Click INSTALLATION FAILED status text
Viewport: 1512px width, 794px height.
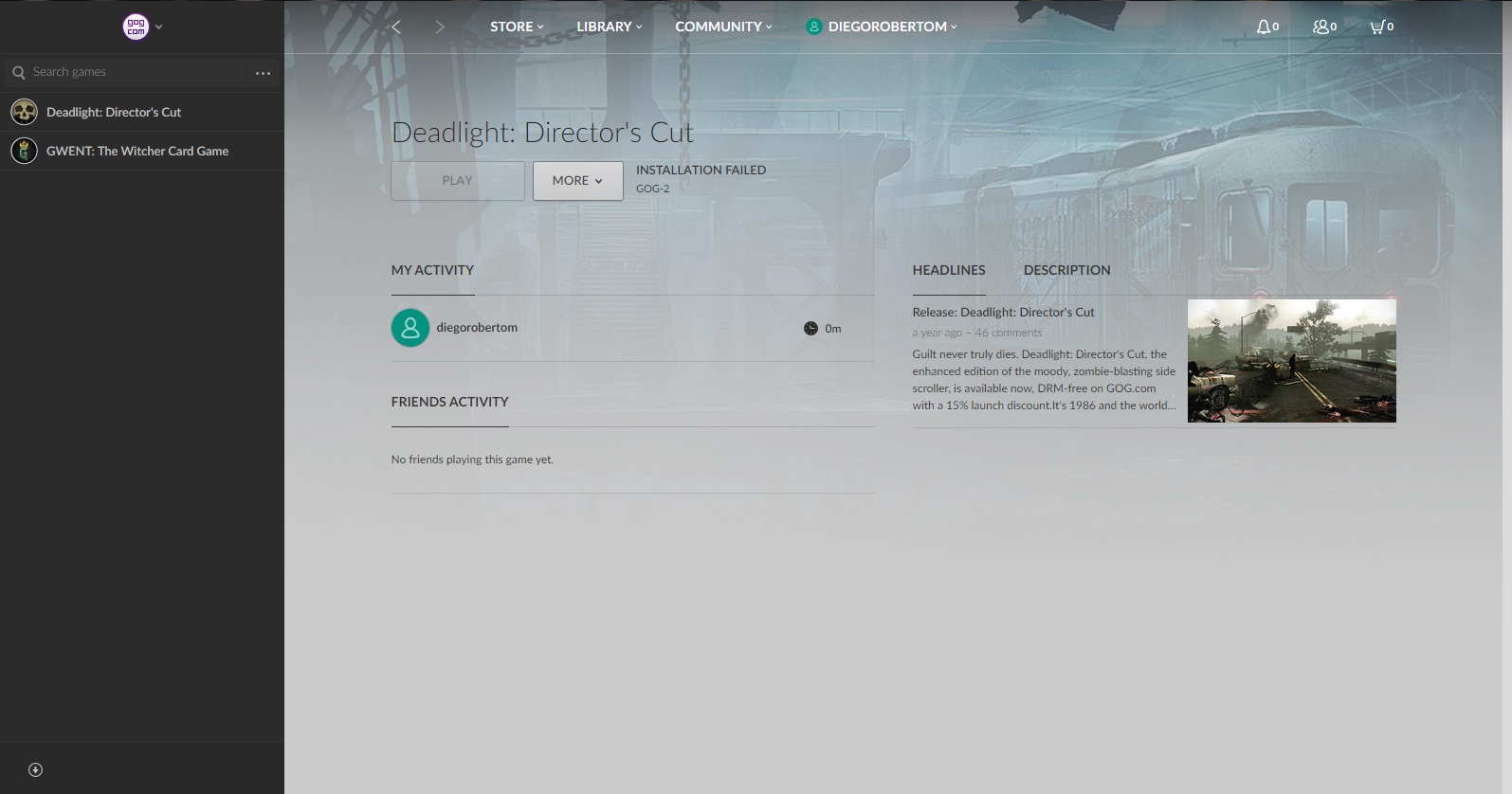point(701,171)
